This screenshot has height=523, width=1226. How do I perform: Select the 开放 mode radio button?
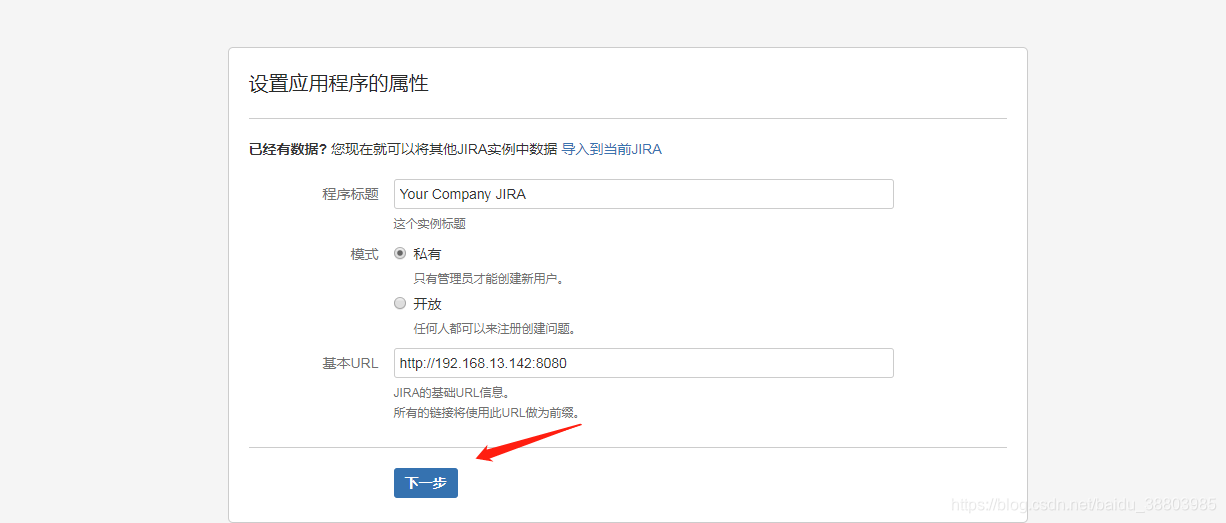(400, 303)
